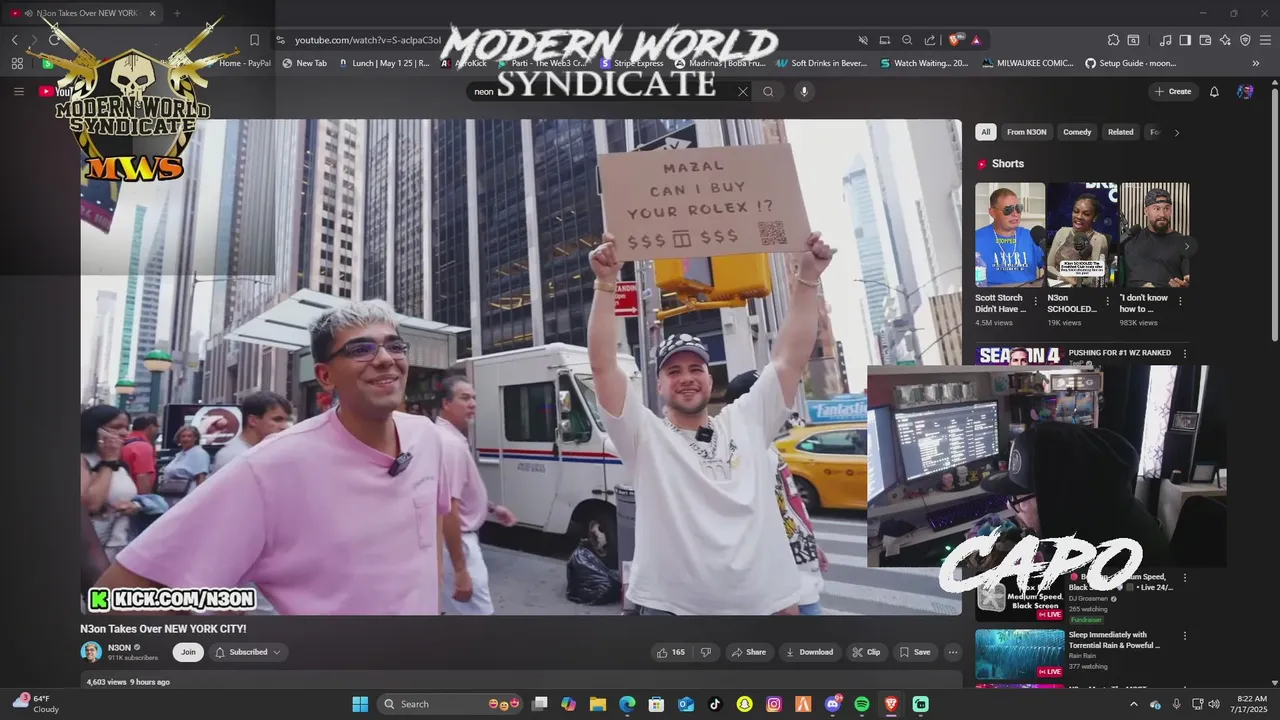Click the Create button

point(1173,91)
